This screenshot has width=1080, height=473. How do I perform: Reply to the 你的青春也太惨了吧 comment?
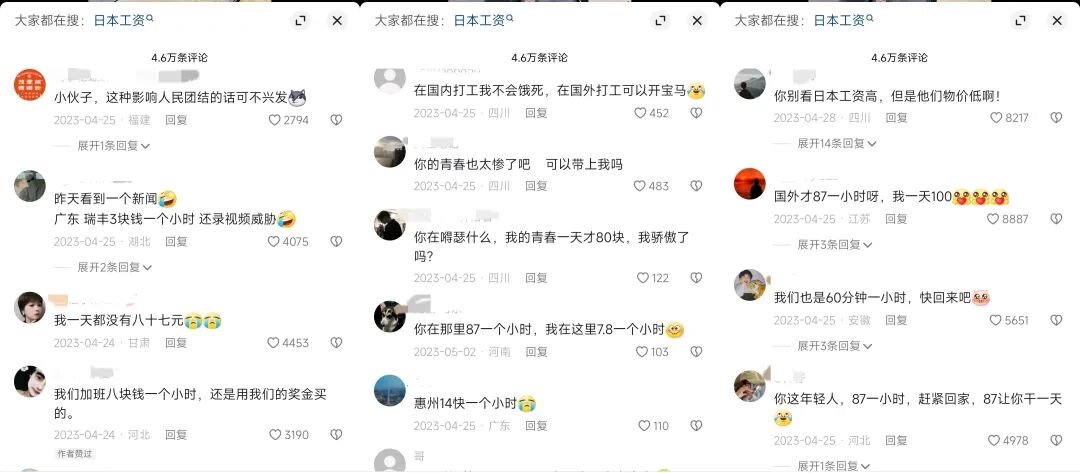pos(536,186)
